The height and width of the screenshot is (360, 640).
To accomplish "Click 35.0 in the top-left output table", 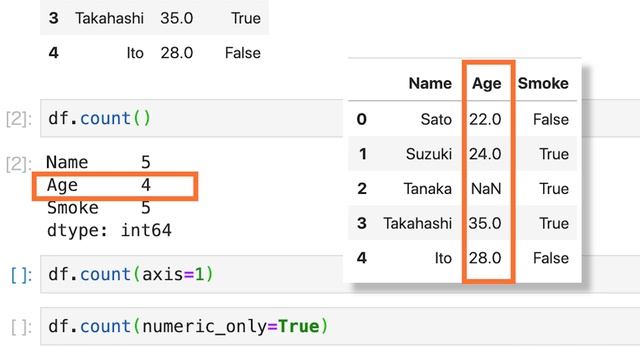I will [x=176, y=18].
